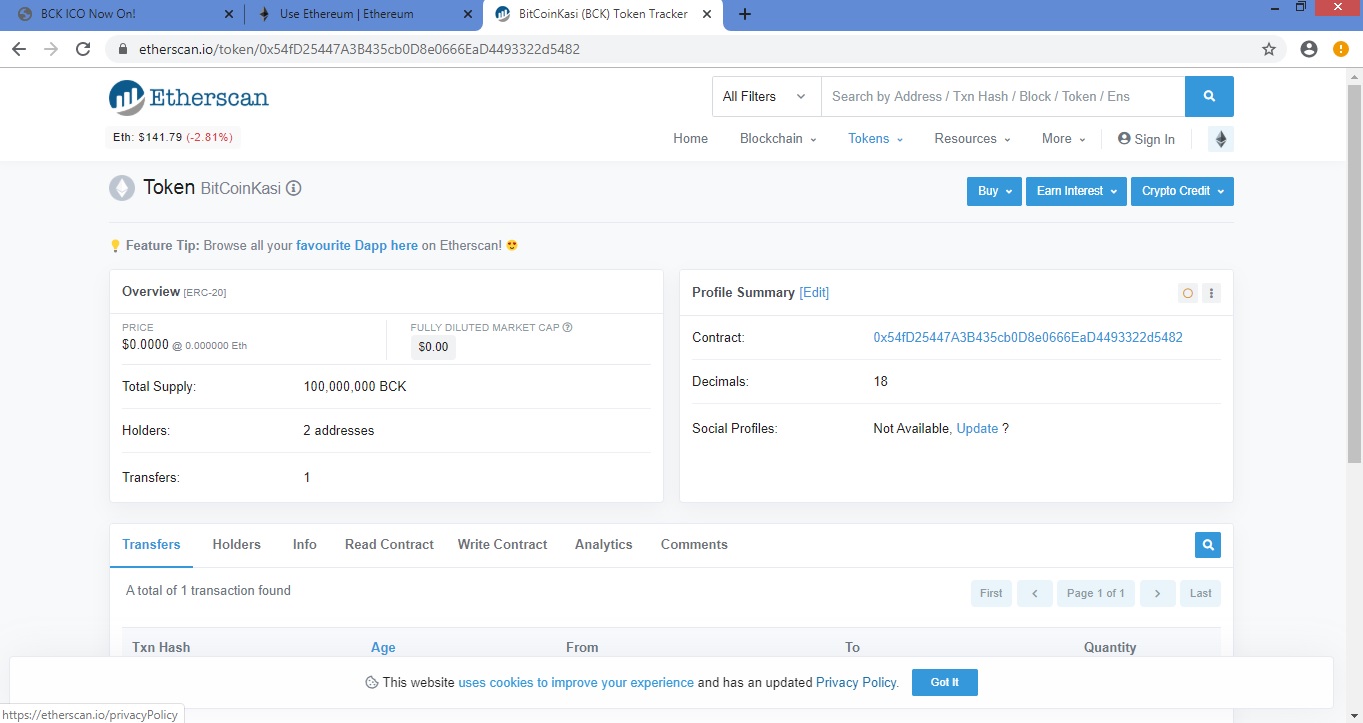Open the Chrome profile avatar icon
This screenshot has height=723, width=1363.
[x=1309, y=49]
